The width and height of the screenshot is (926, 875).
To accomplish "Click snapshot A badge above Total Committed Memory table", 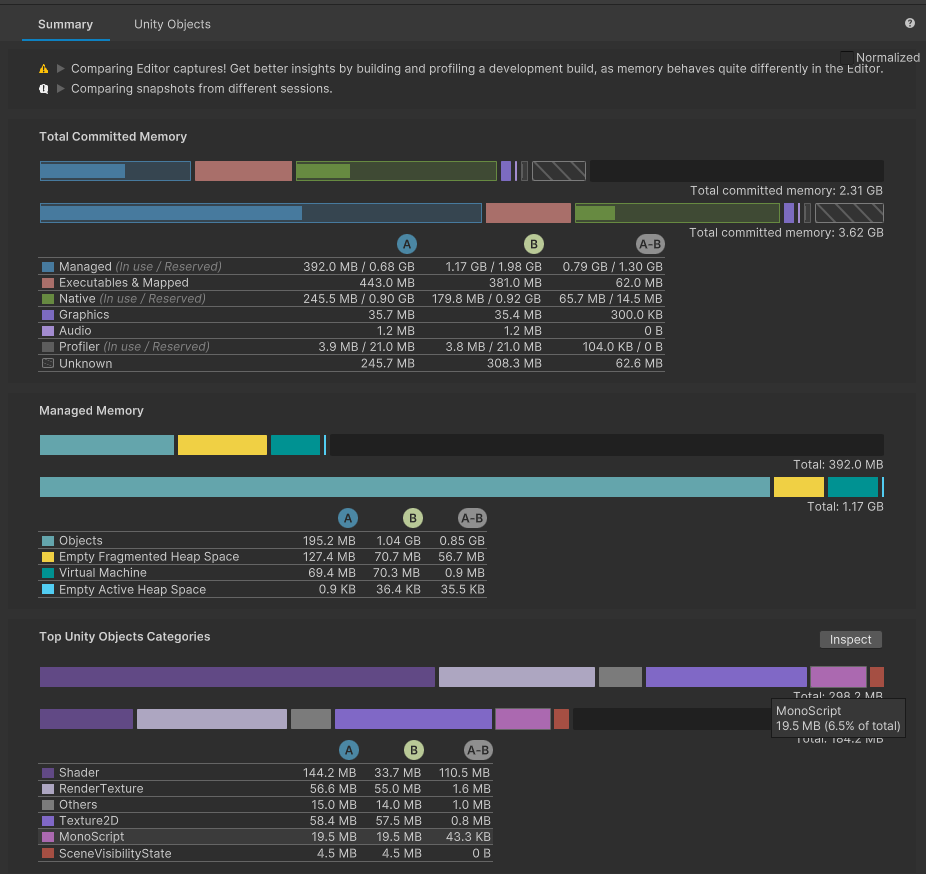I will coord(407,243).
